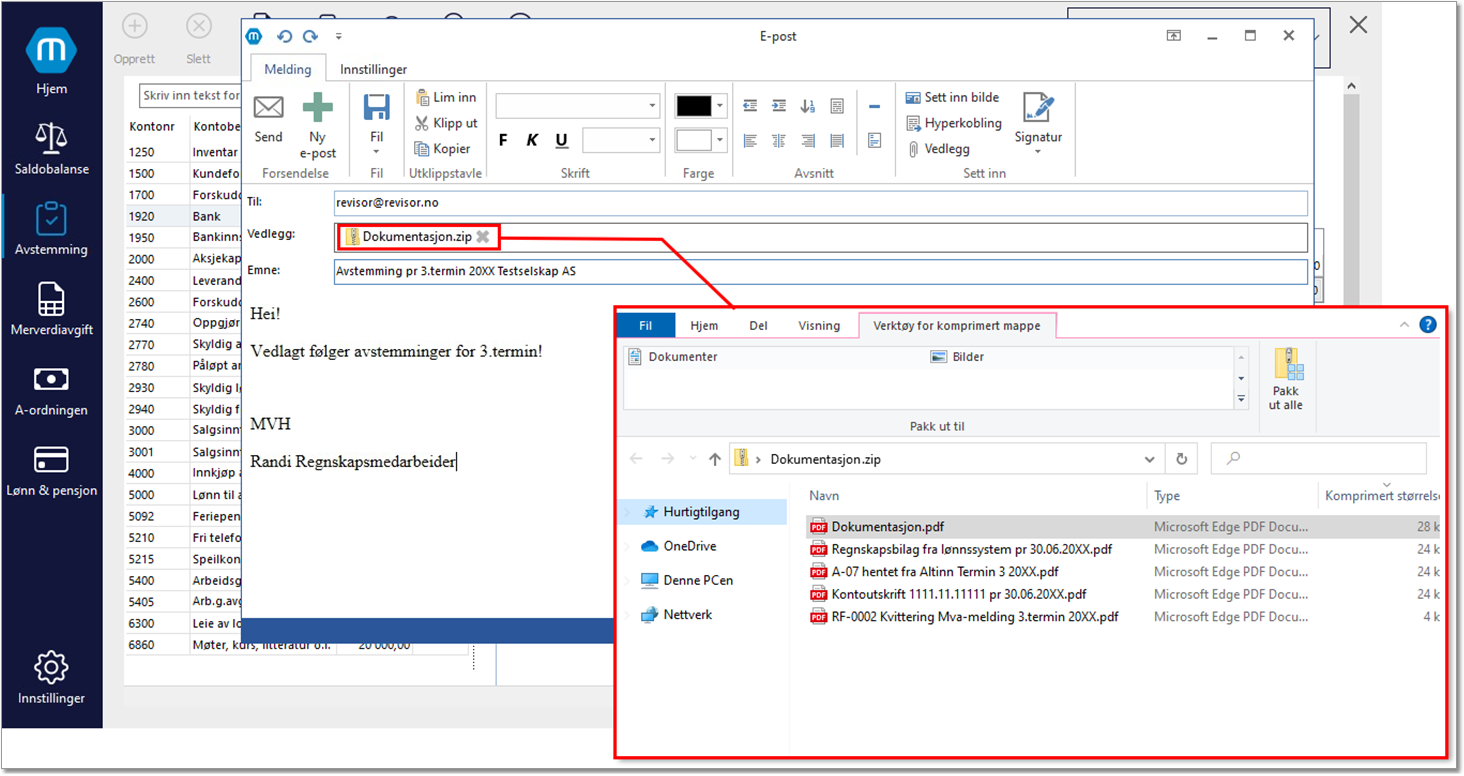Undo last action in E-post title bar

[x=284, y=36]
